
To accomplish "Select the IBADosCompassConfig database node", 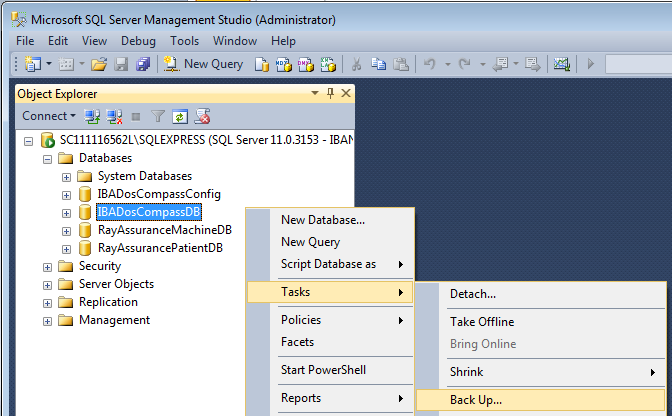I will coord(158,194).
